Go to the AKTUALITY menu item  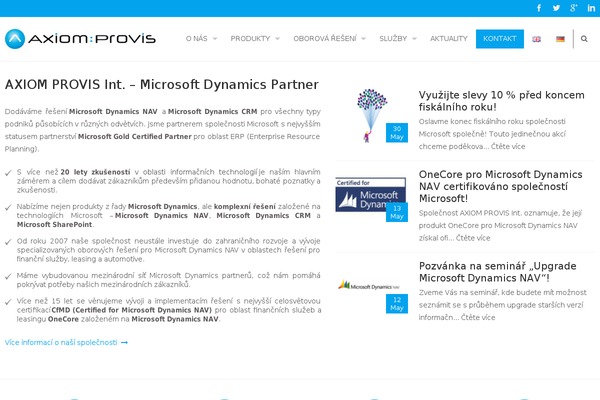tap(448, 39)
